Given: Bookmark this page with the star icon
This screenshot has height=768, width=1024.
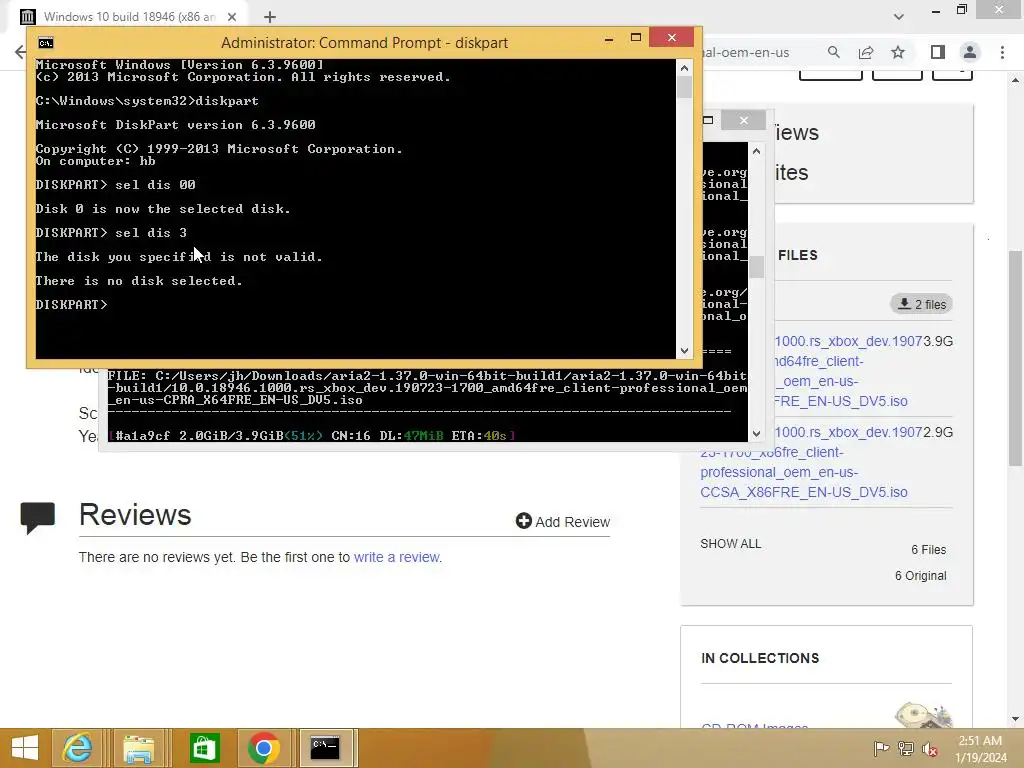Looking at the screenshot, I should 898,52.
